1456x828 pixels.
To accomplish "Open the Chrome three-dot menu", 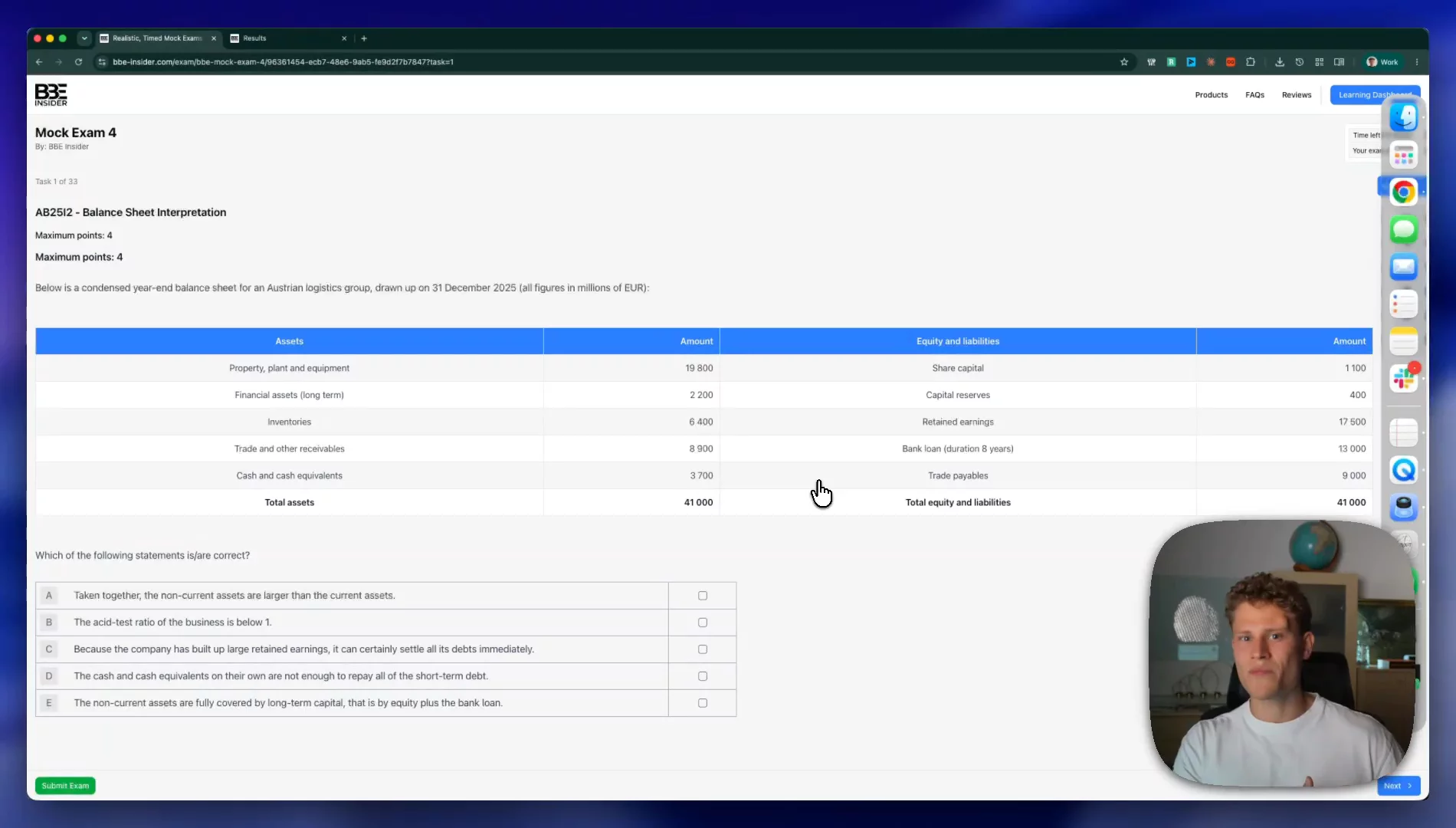I will pos(1417,62).
